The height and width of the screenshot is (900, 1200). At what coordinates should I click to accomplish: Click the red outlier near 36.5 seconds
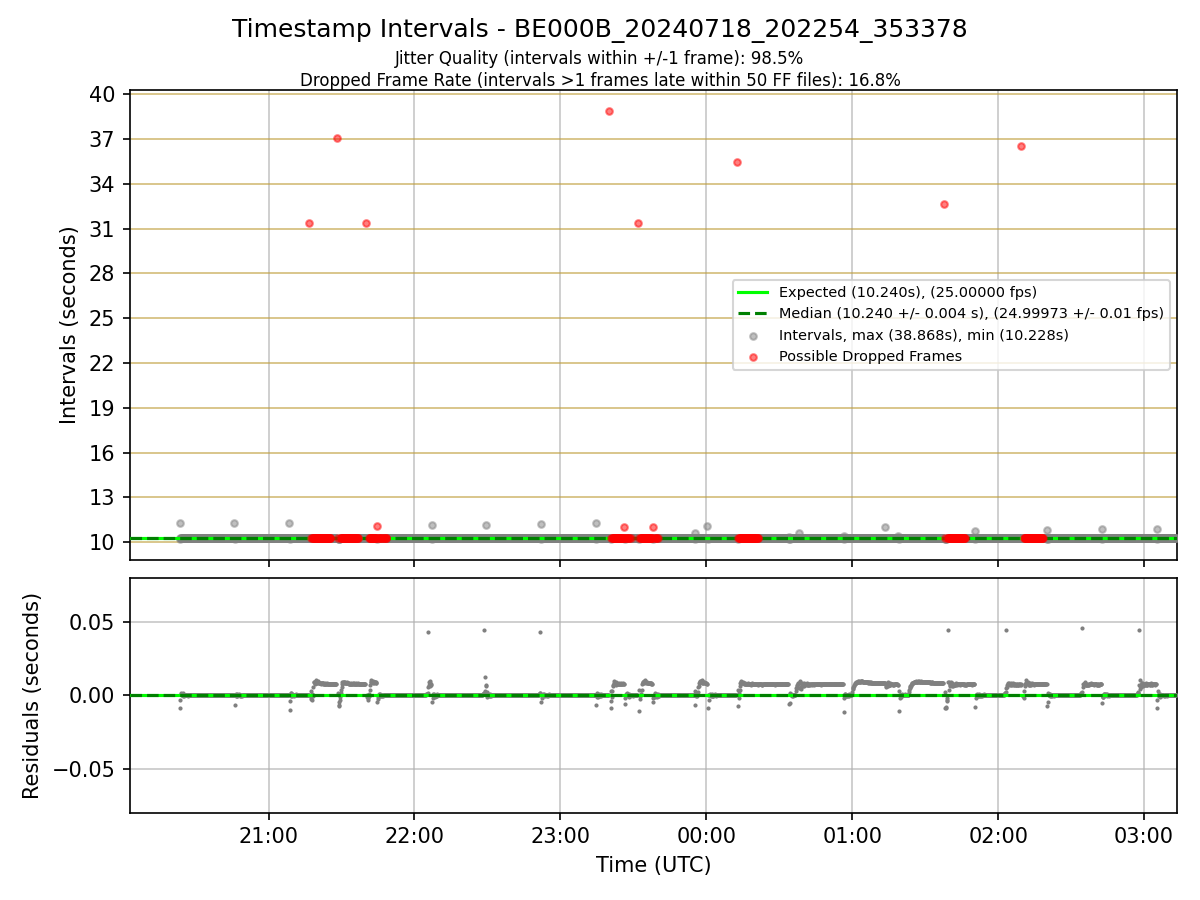pos(1021,146)
